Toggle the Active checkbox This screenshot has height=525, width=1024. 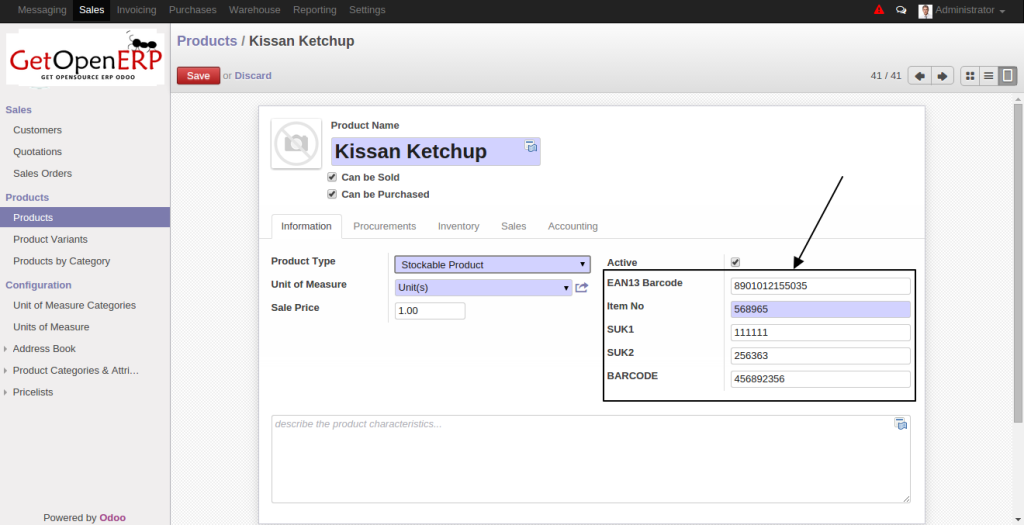click(735, 262)
